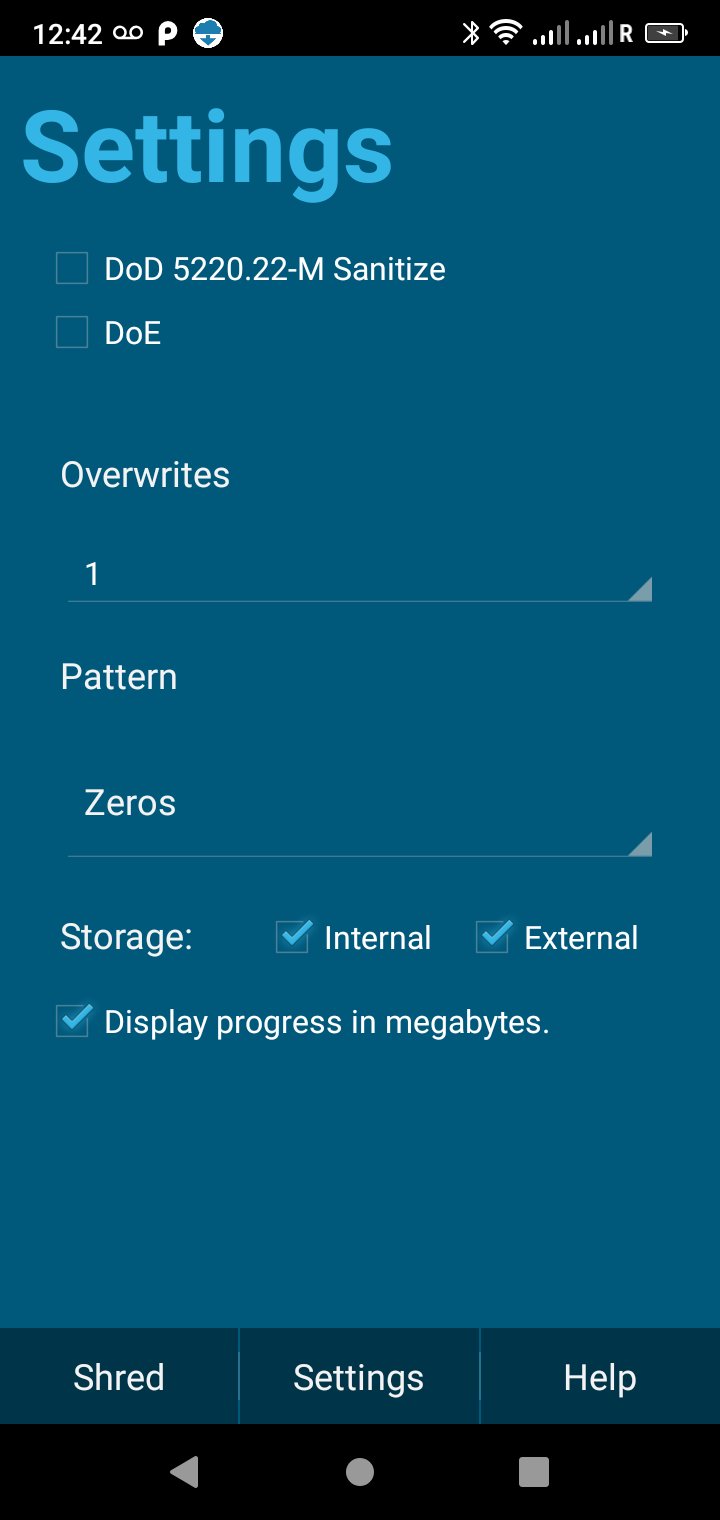Tap the Wi-Fi status icon
The image size is (720, 1520).
click(506, 33)
